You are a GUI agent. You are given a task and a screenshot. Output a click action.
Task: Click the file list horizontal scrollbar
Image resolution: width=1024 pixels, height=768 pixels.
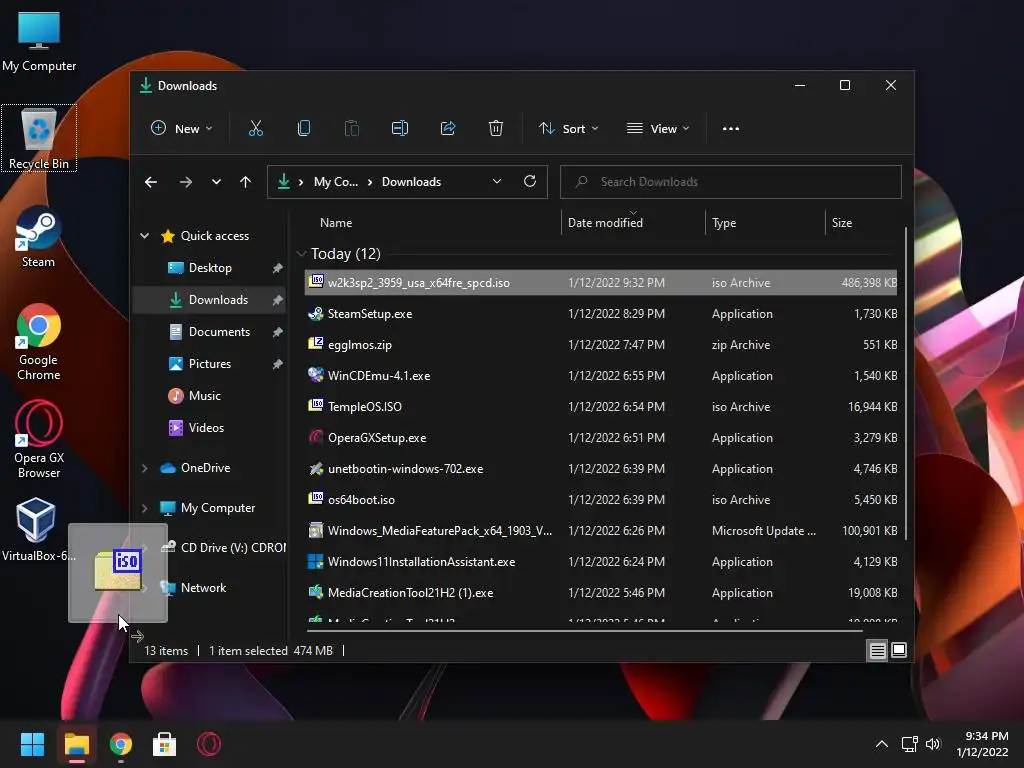click(x=584, y=631)
